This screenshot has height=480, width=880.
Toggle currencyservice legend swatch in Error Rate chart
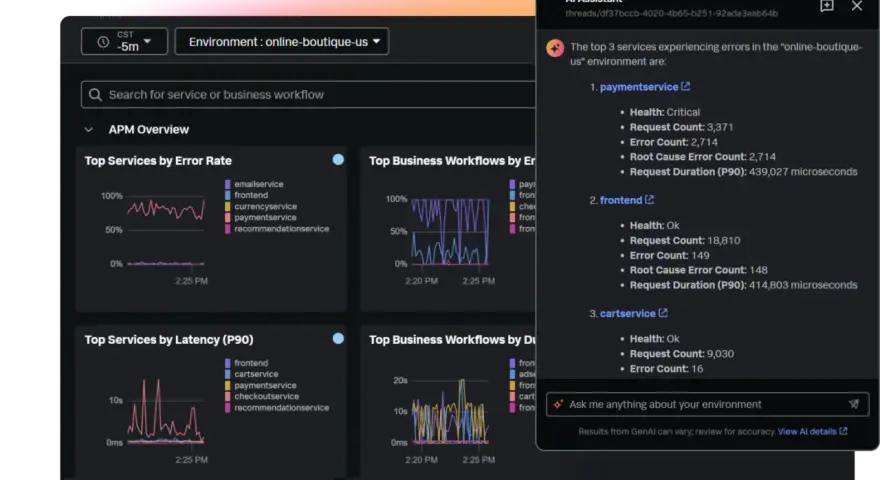point(228,207)
